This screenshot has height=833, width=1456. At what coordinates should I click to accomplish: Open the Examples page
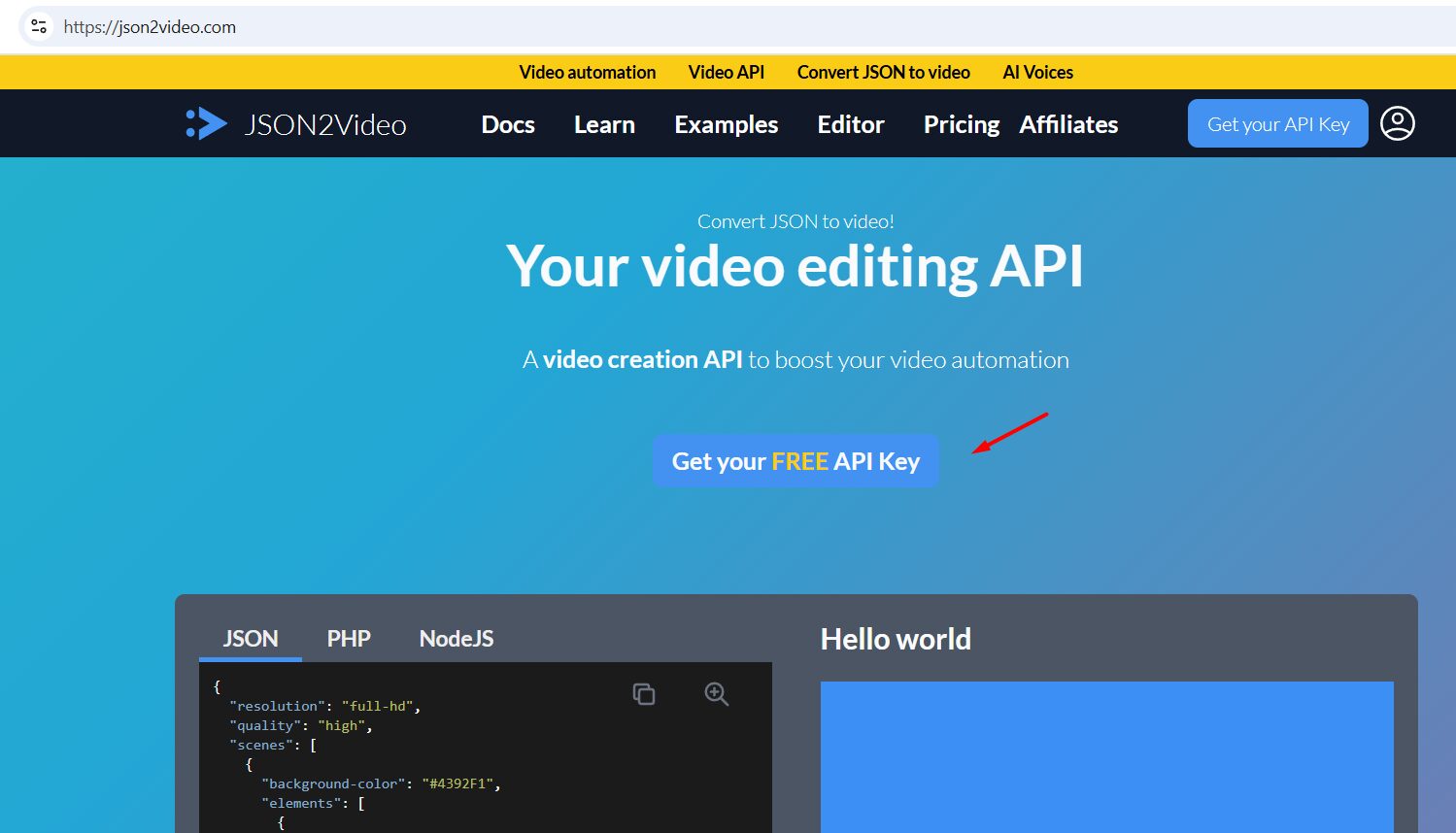tap(727, 124)
